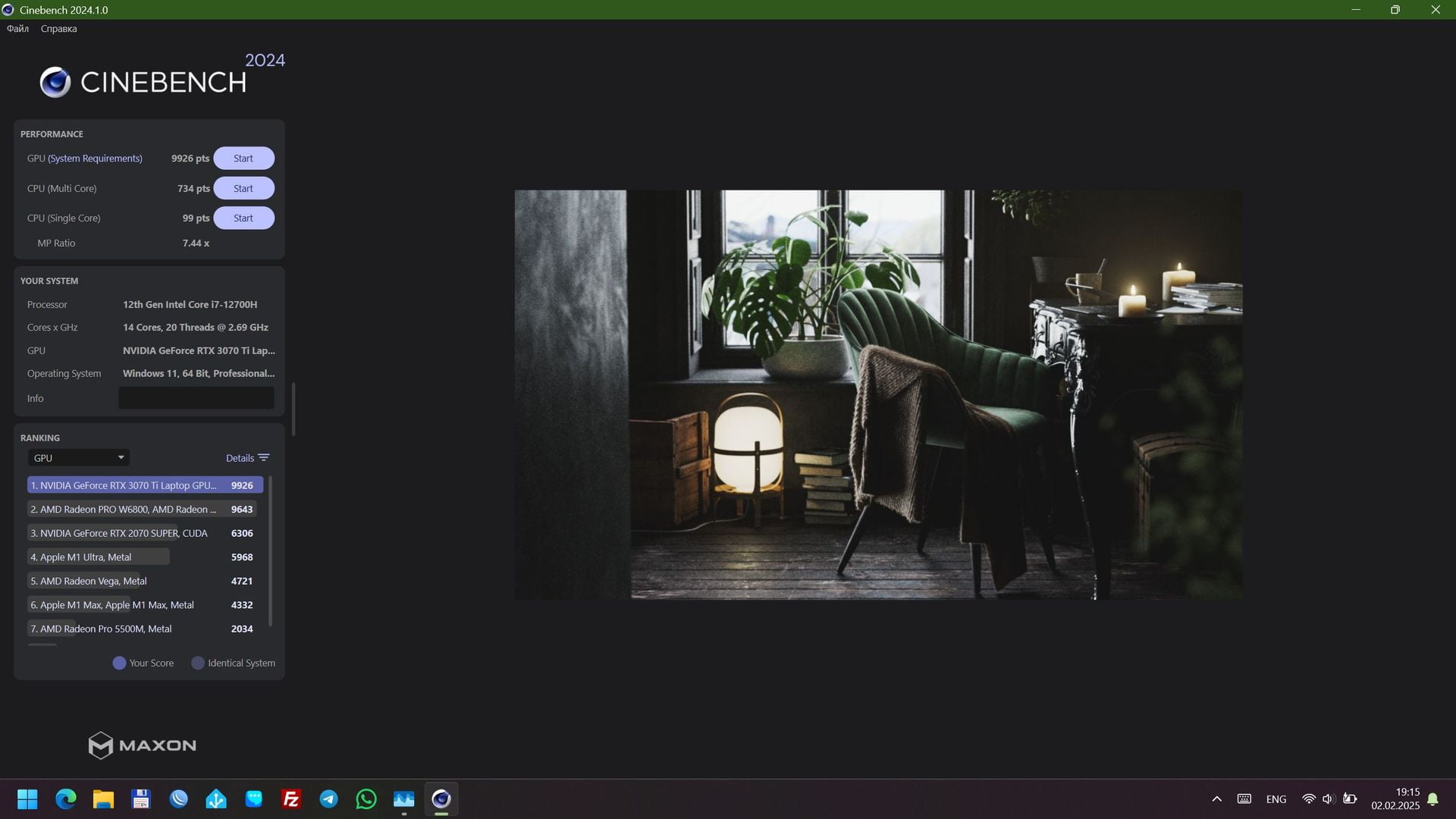This screenshot has width=1456, height=819.
Task: Open the touch keyboard tray icon
Action: click(x=1244, y=799)
